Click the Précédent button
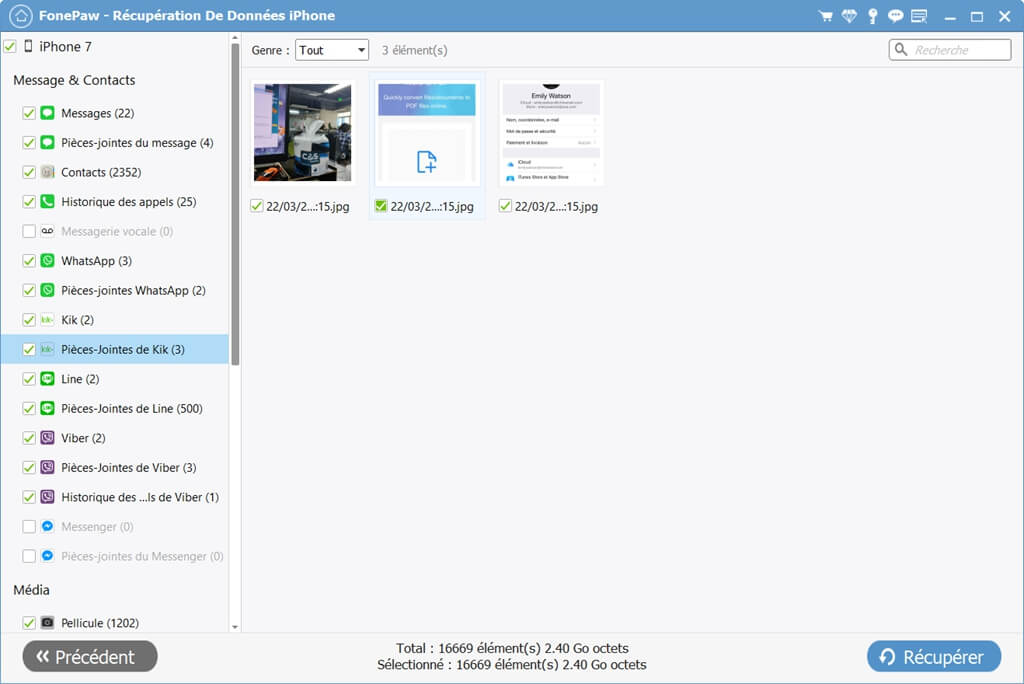The height and width of the screenshot is (684, 1024). (90, 657)
